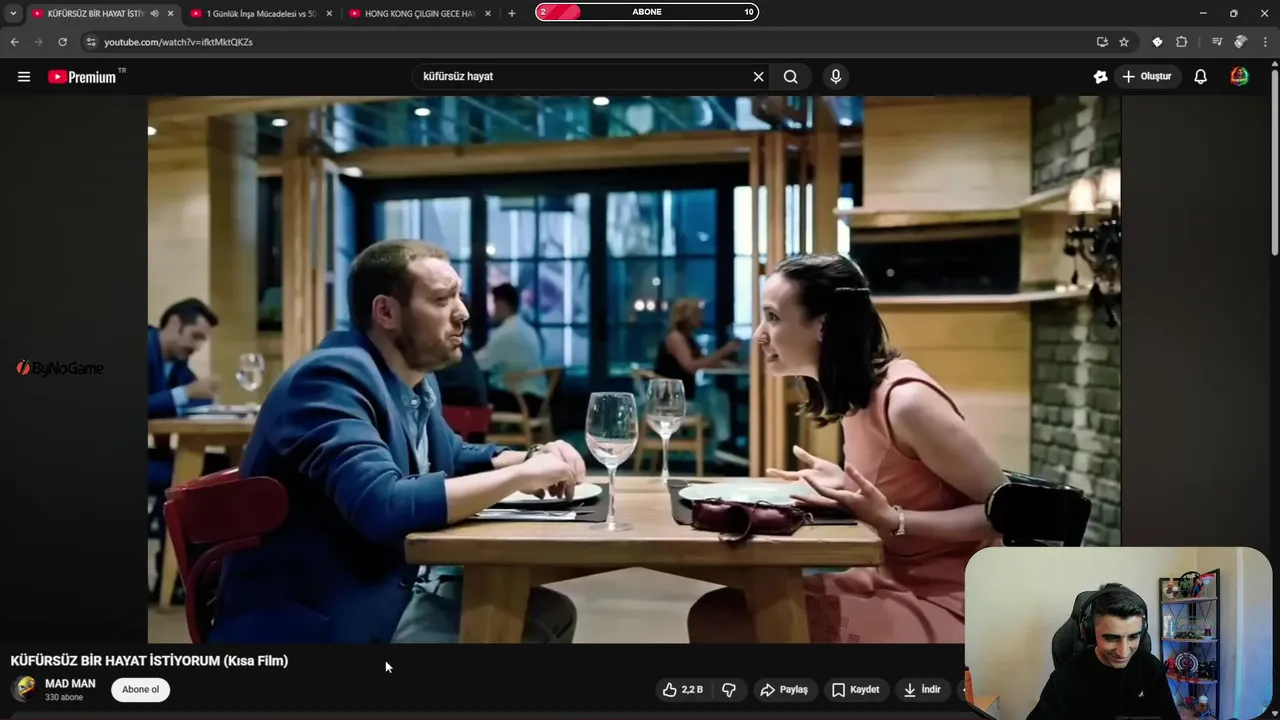
Task: Switch to the HONG KONG ÇILGIN GECE tab
Action: pyautogui.click(x=418, y=13)
